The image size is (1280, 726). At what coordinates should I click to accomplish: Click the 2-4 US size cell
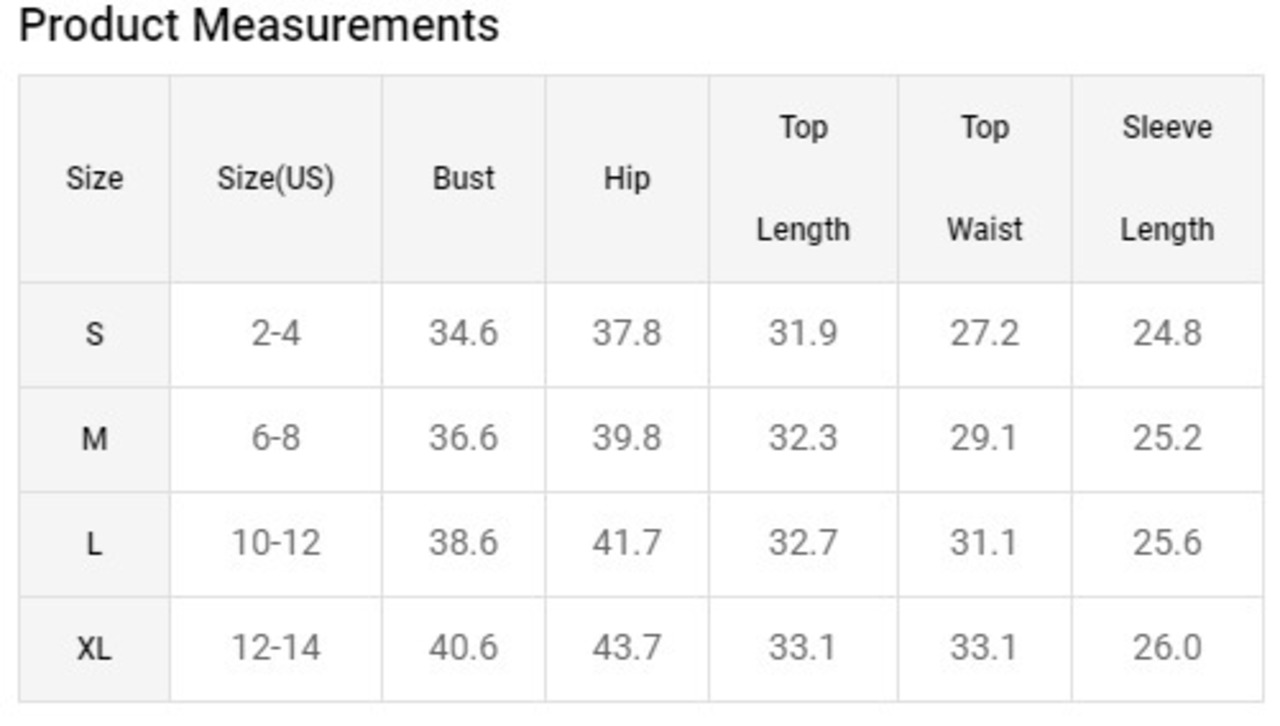276,334
